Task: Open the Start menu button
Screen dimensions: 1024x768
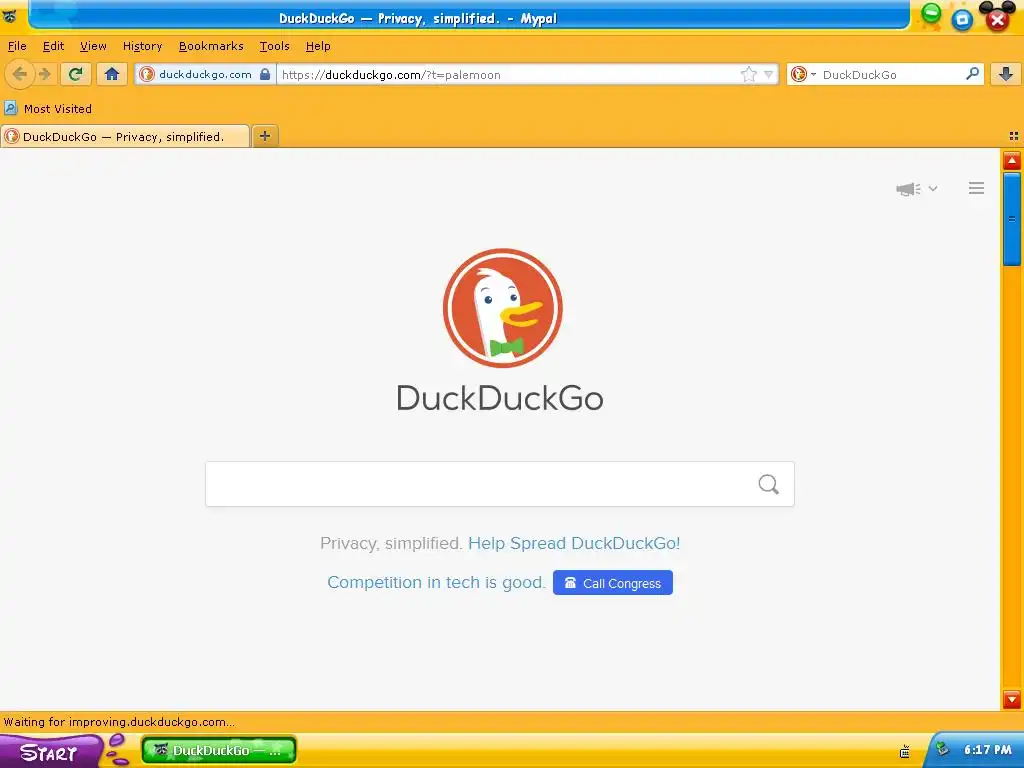Action: click(x=51, y=751)
